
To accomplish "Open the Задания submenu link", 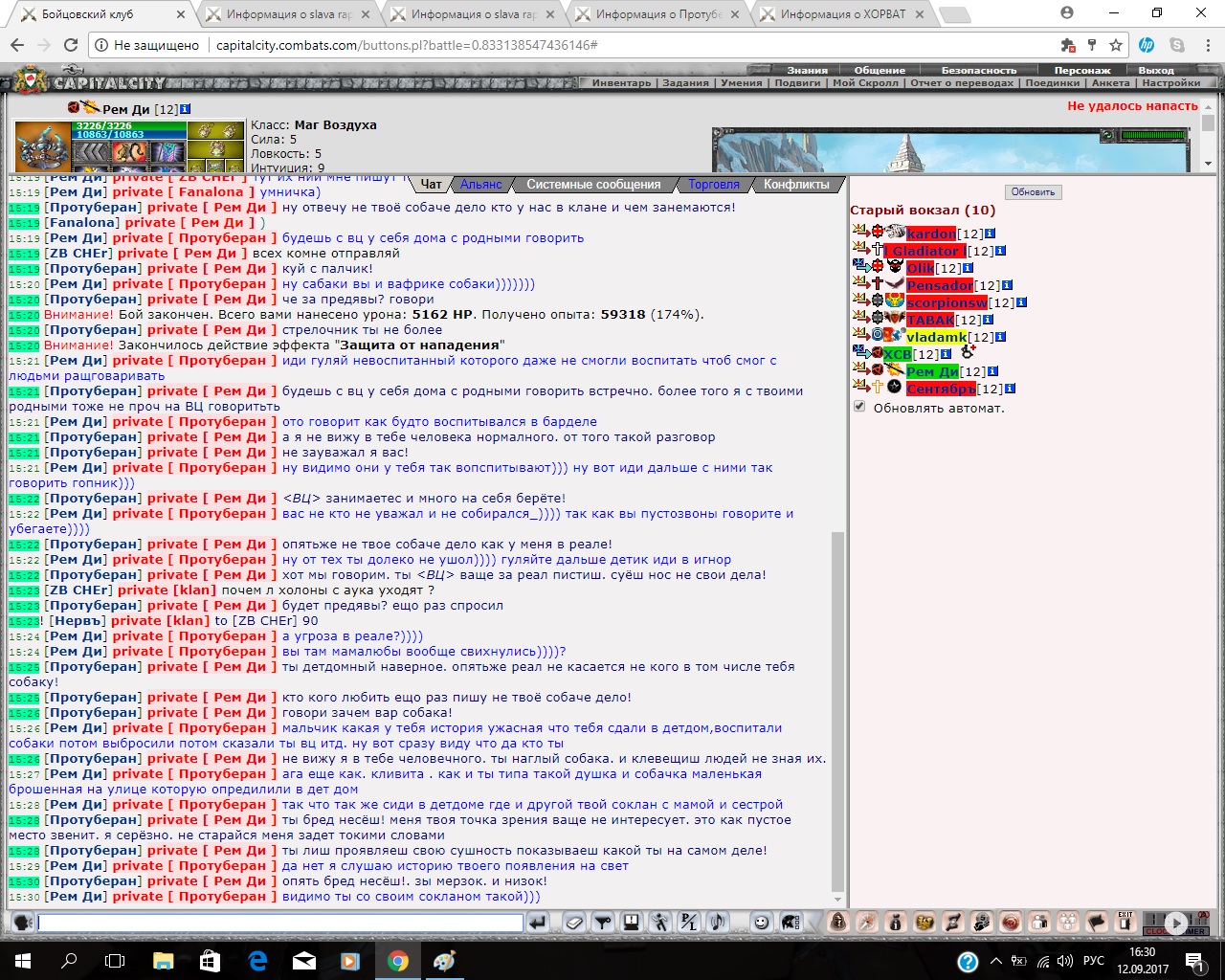I will [x=685, y=83].
